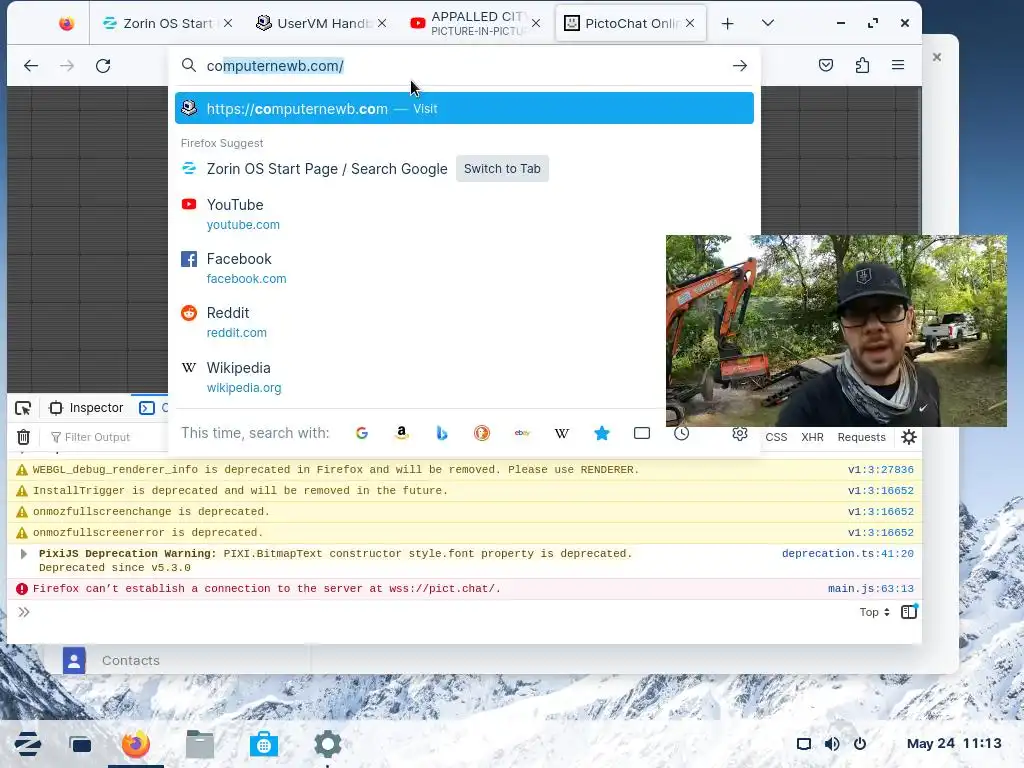This screenshot has height=768, width=1024.
Task: Search this time with Amazon icon
Action: click(x=402, y=433)
